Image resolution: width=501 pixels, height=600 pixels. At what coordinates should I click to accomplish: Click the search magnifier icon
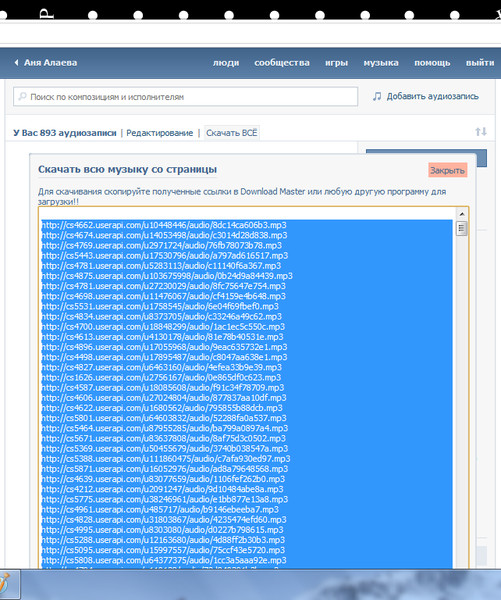pos(23,96)
